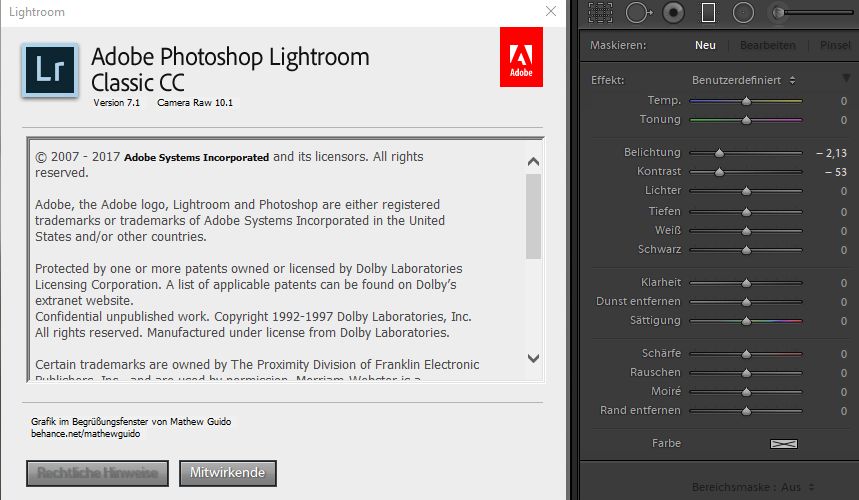Choose the Radial Filter tool

coord(743,12)
